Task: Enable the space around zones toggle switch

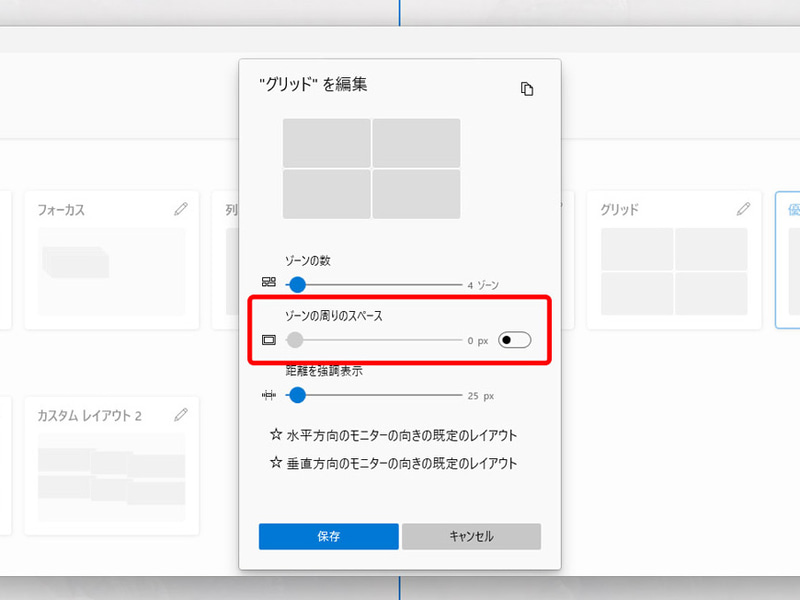Action: click(x=514, y=340)
